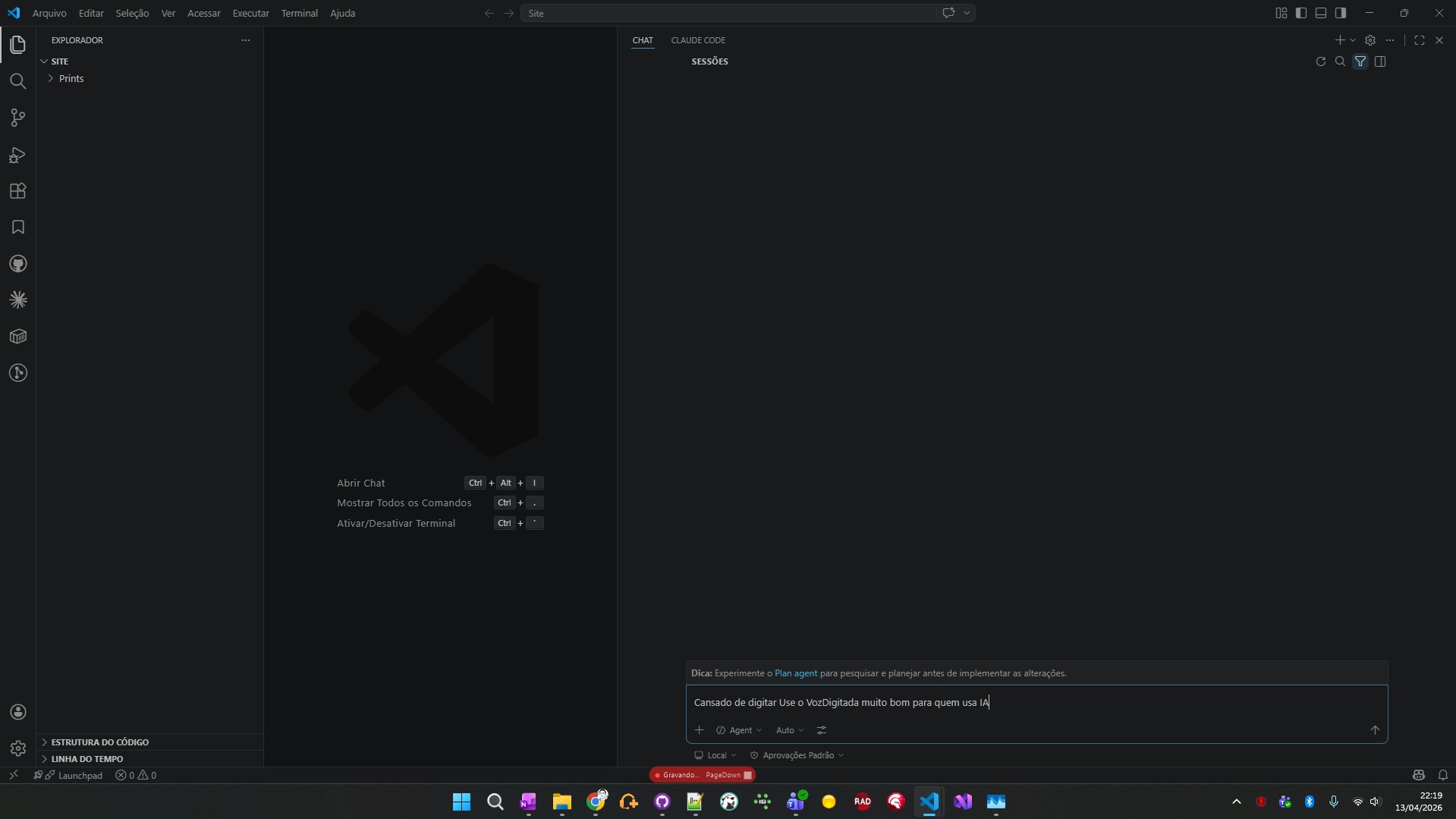This screenshot has width=1456, height=819.
Task: Open chat settings gear icon
Action: [x=1370, y=40]
